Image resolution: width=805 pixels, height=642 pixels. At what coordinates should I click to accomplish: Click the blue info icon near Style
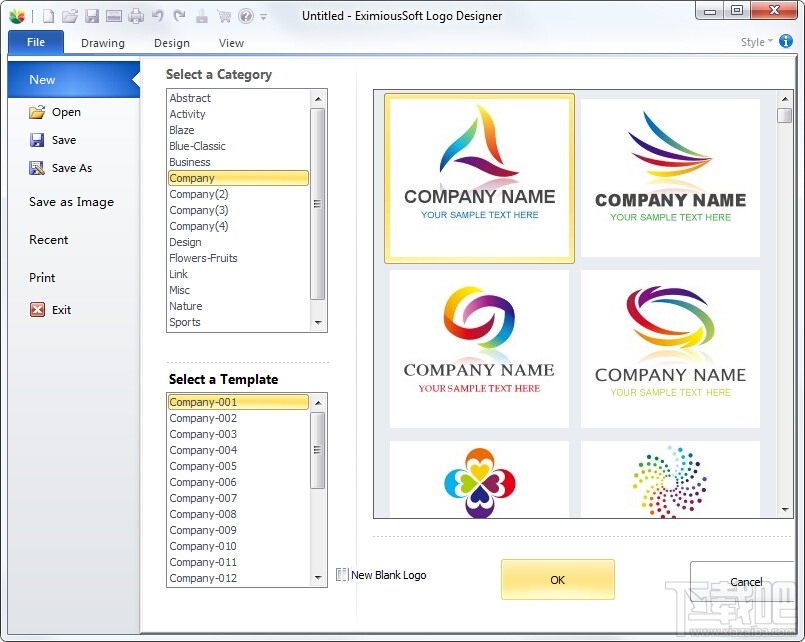click(785, 41)
